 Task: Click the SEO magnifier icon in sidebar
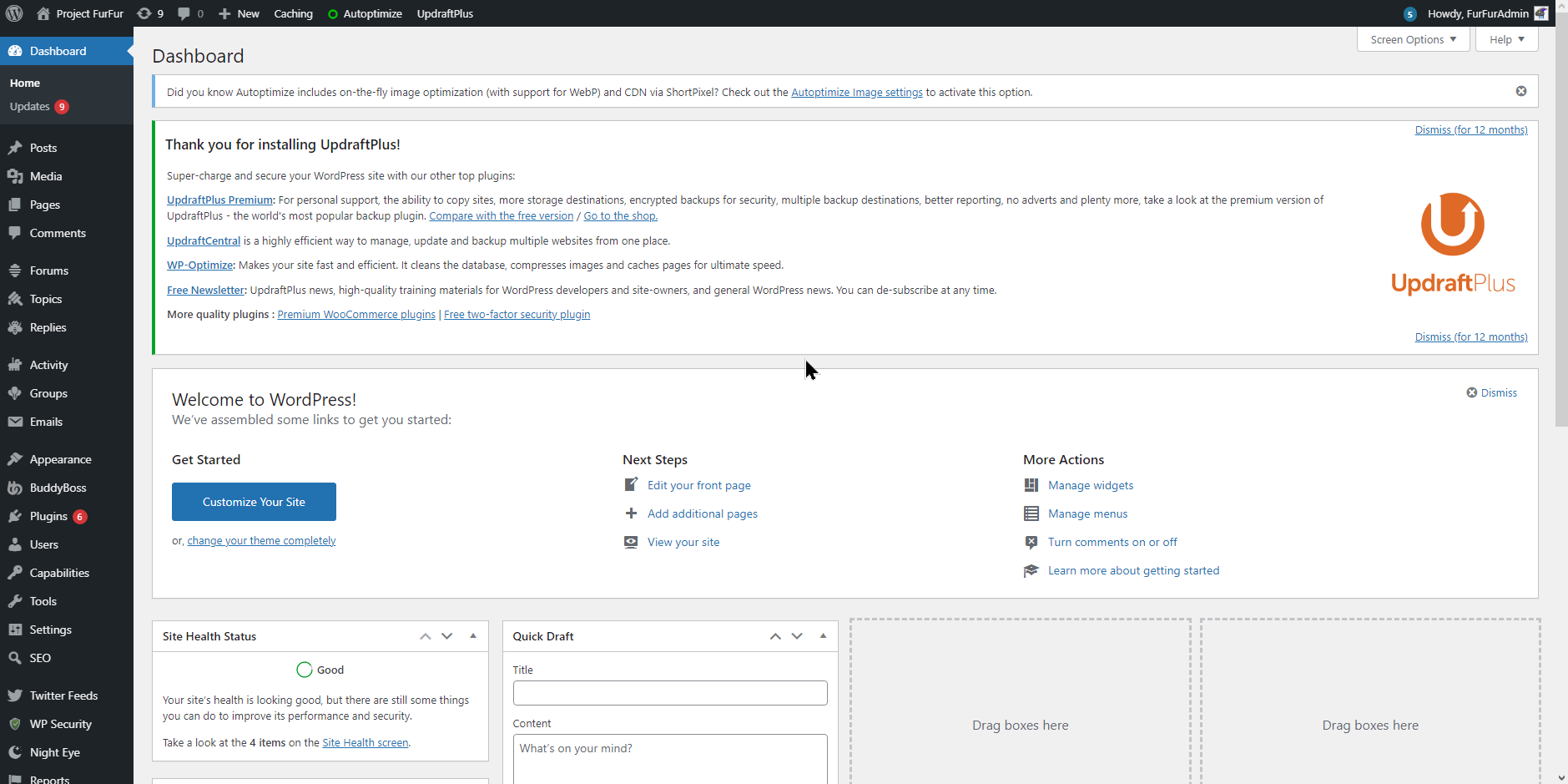click(x=15, y=658)
